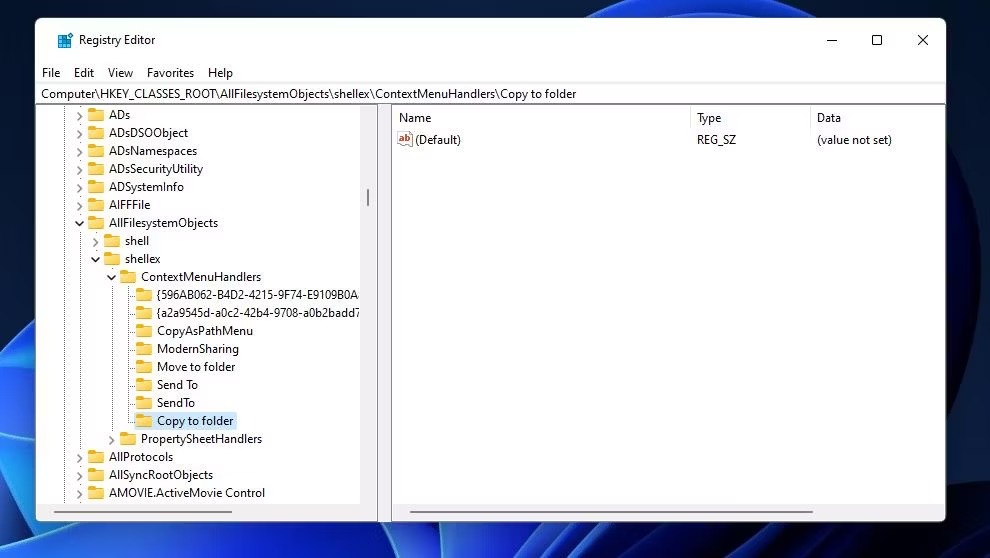
Task: Expand the ADSystemInfo key
Action: [79, 187]
